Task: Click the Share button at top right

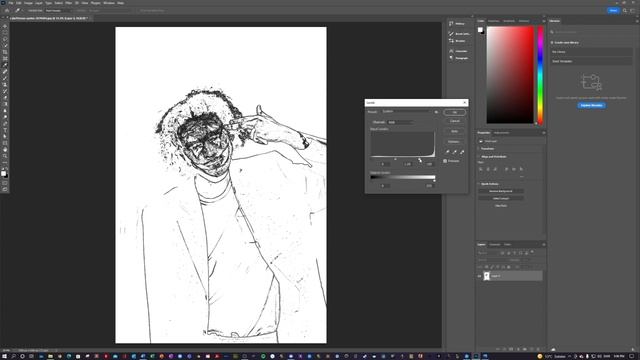Action: pos(613,11)
